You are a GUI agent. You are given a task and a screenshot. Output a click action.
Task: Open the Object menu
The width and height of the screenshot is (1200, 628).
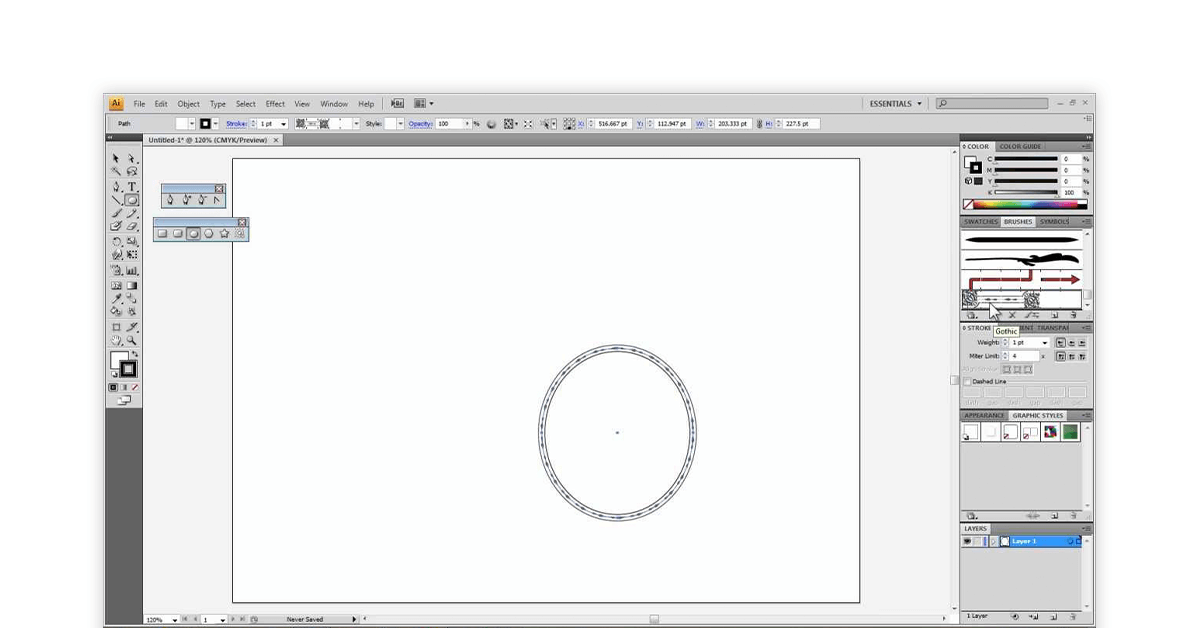pos(189,104)
